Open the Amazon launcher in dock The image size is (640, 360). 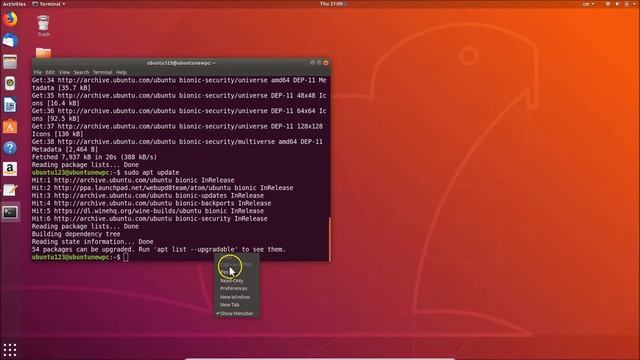[10, 169]
